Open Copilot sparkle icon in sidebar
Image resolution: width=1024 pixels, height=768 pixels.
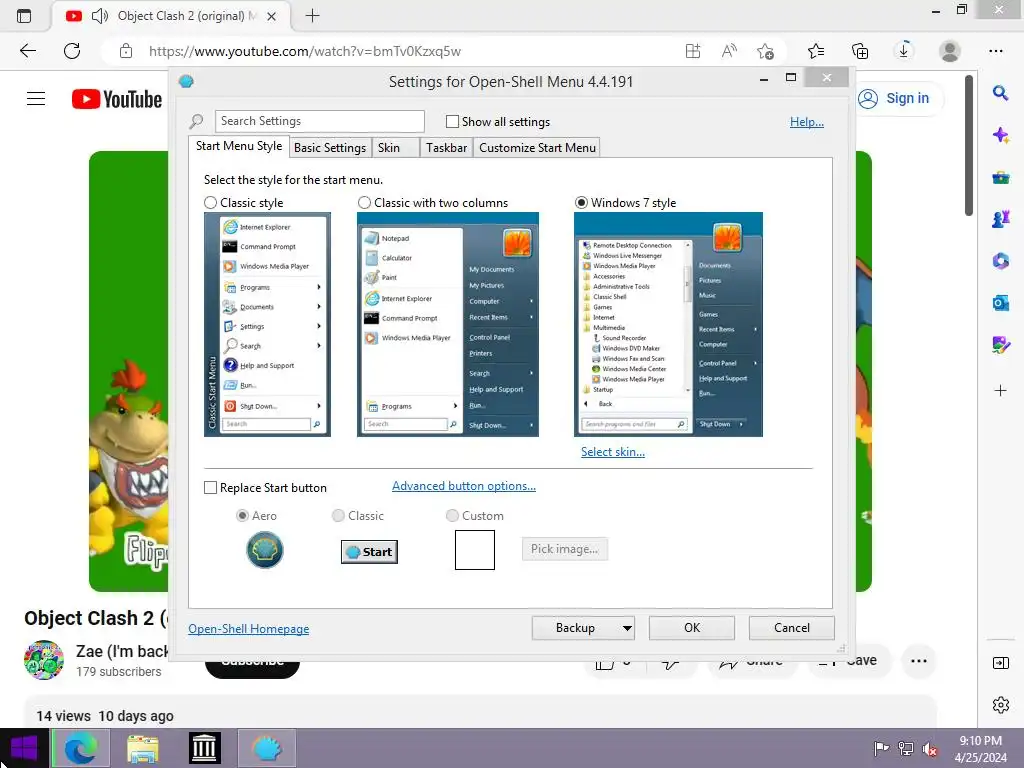point(1000,135)
